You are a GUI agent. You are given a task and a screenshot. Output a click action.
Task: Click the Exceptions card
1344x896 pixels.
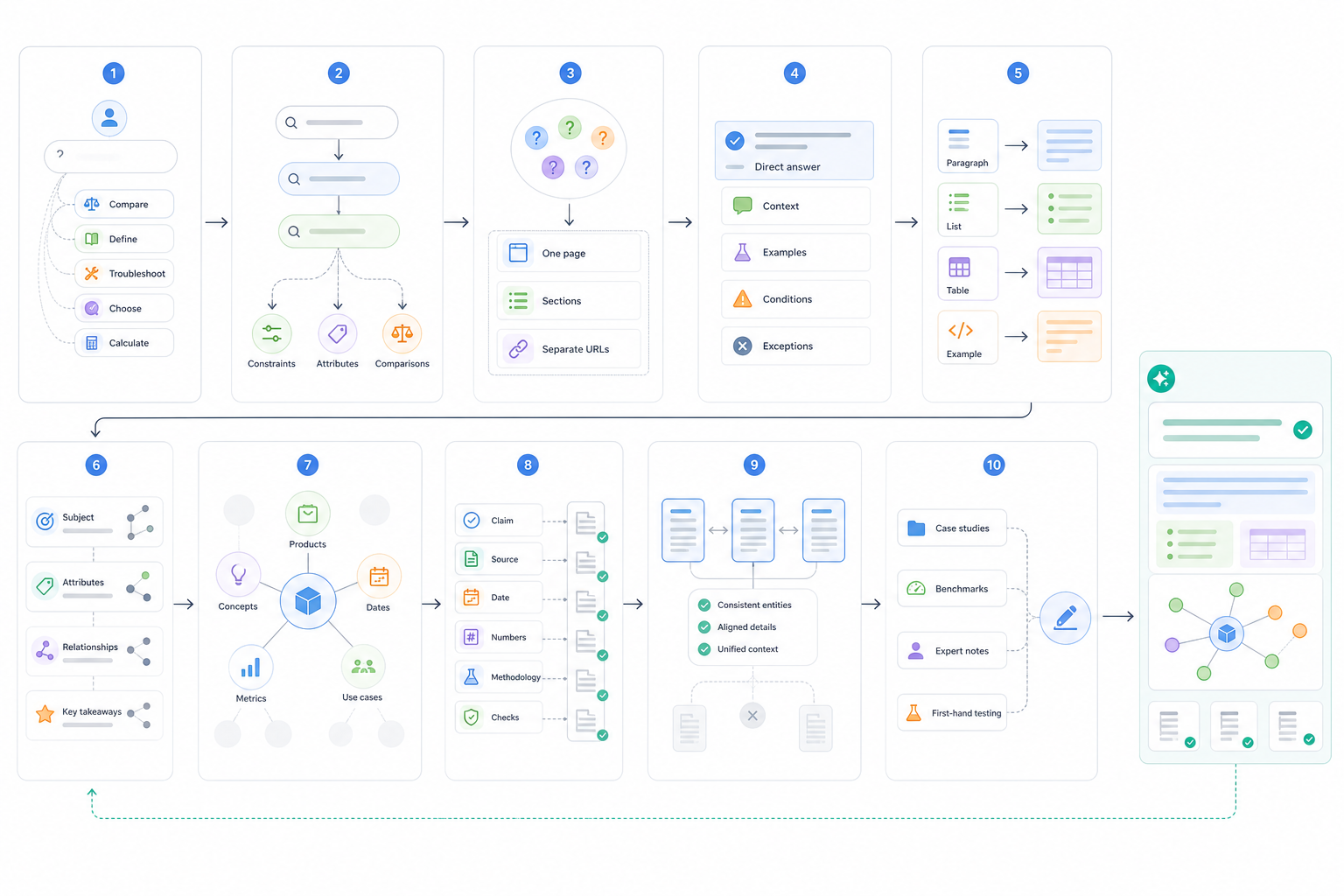[796, 346]
